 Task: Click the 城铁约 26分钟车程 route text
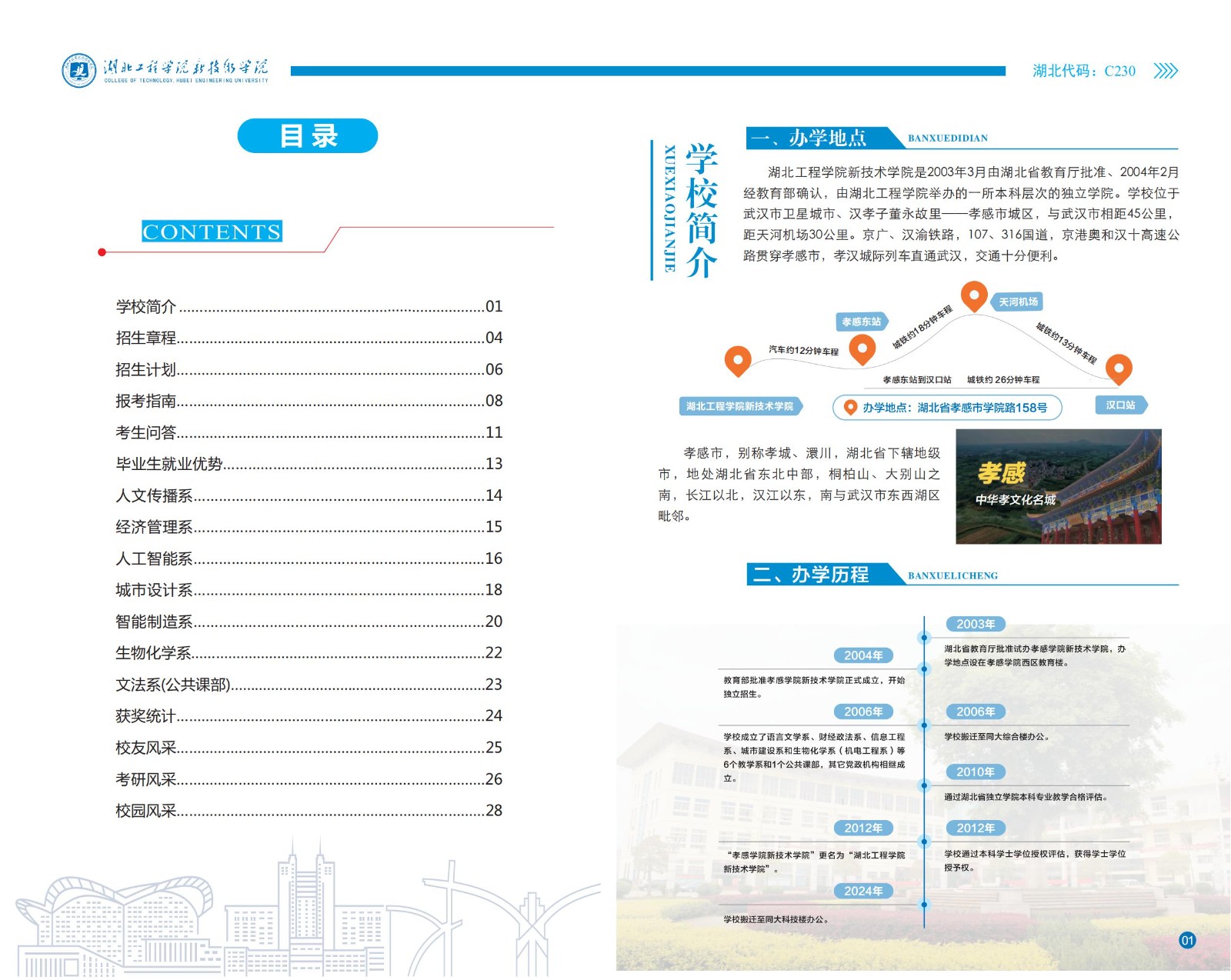(x=1002, y=380)
